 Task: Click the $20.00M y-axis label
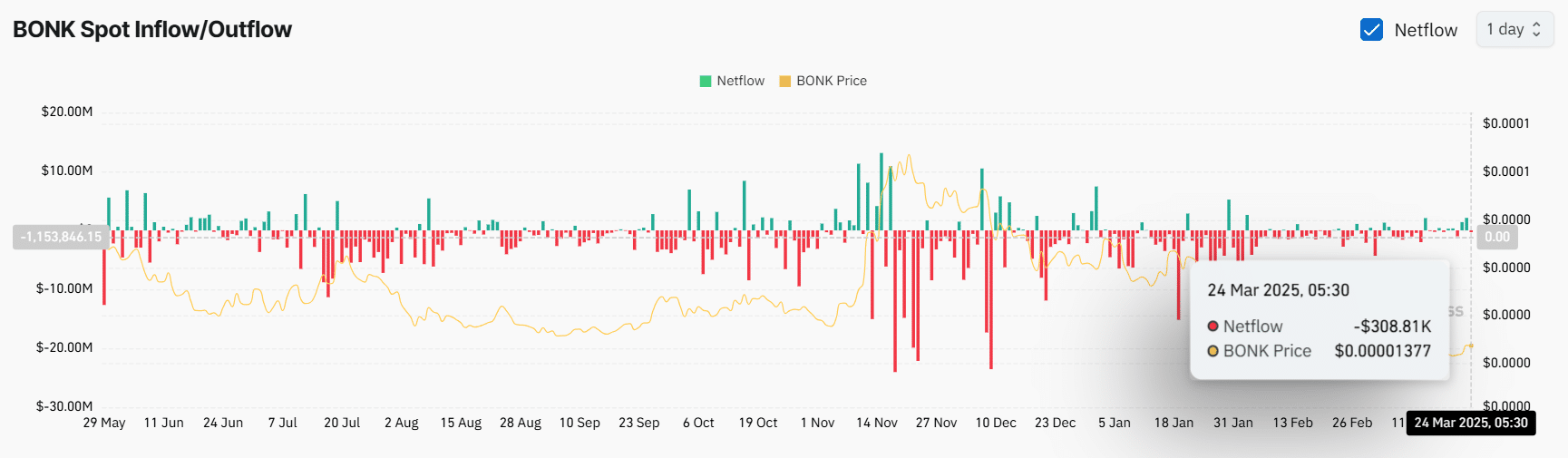click(66, 112)
